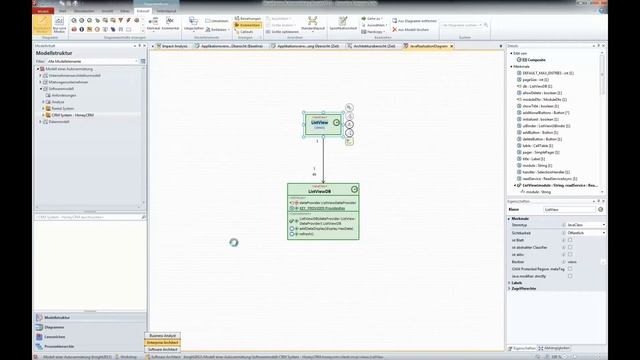Open the Diagramme navigation pane
Viewport: 640px width, 360px height.
click(90, 327)
